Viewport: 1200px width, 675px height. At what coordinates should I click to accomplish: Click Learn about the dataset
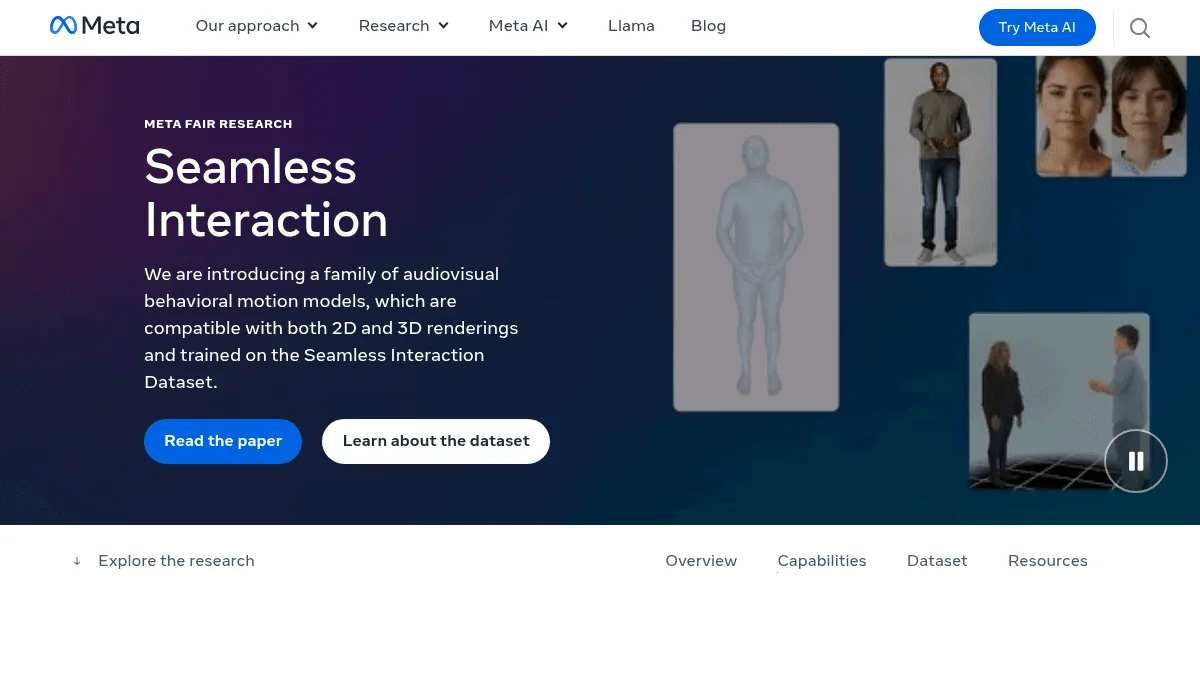click(436, 441)
